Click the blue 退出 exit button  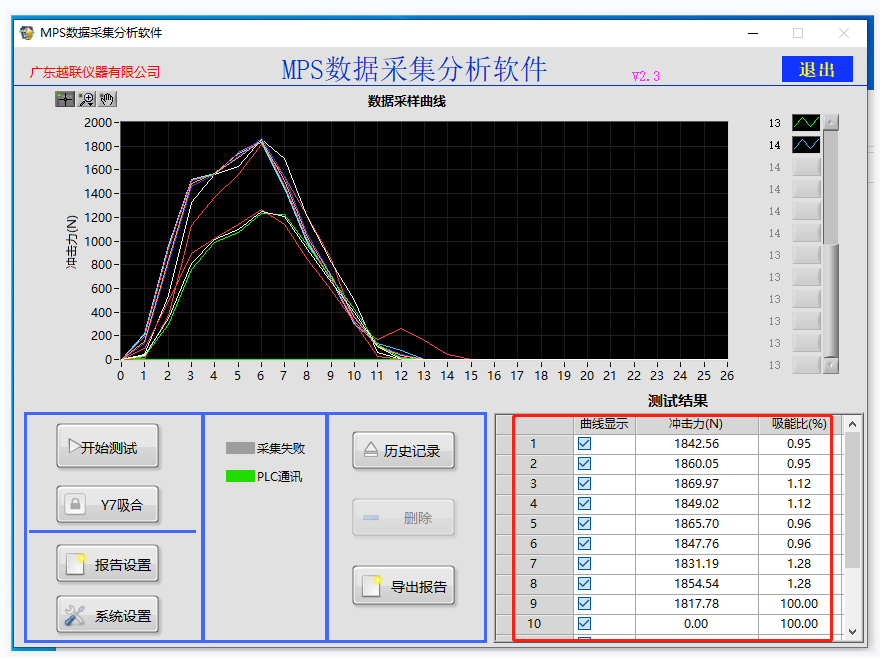[817, 69]
